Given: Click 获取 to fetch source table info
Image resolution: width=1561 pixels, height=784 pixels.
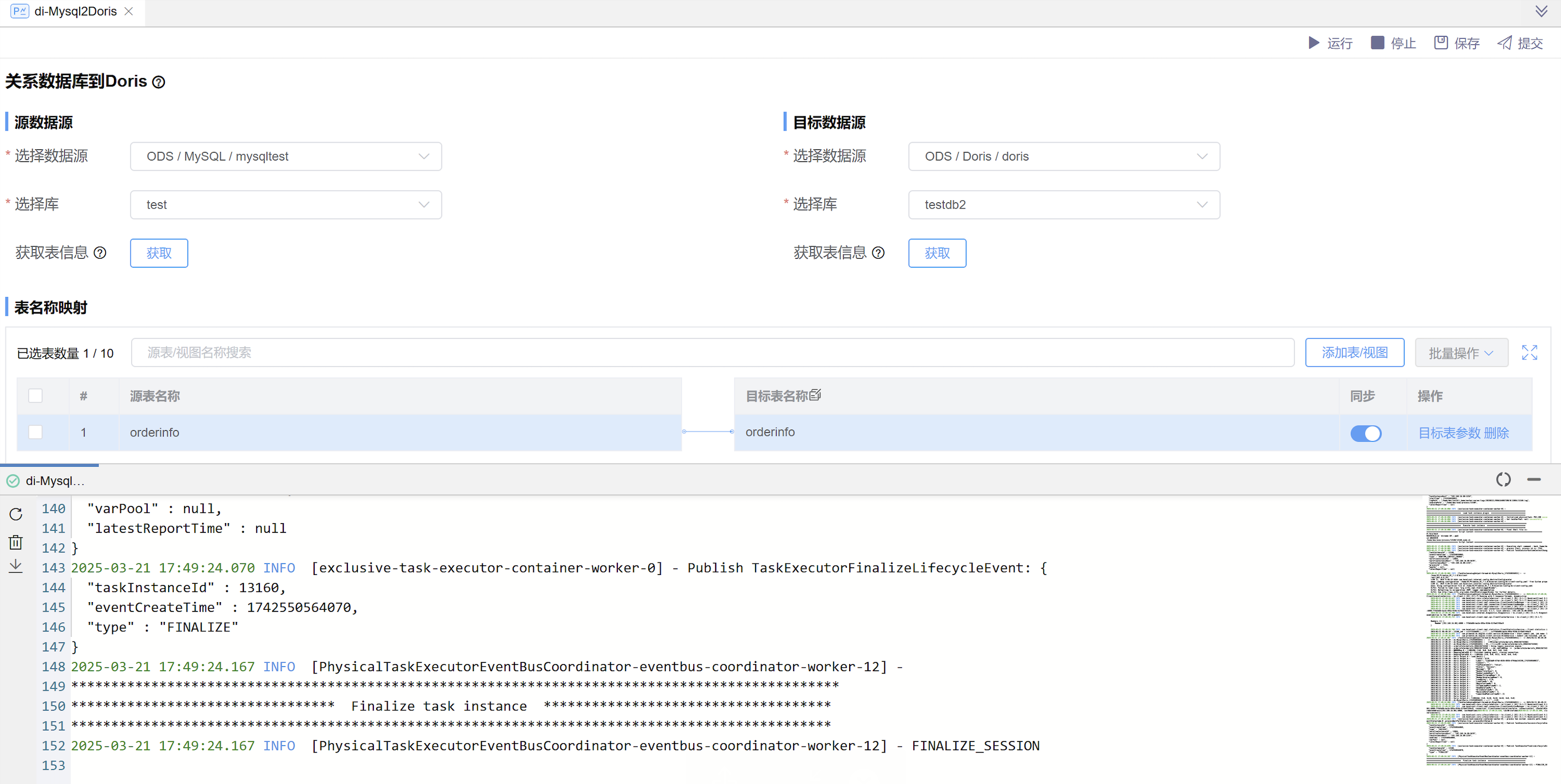Looking at the screenshot, I should point(159,253).
